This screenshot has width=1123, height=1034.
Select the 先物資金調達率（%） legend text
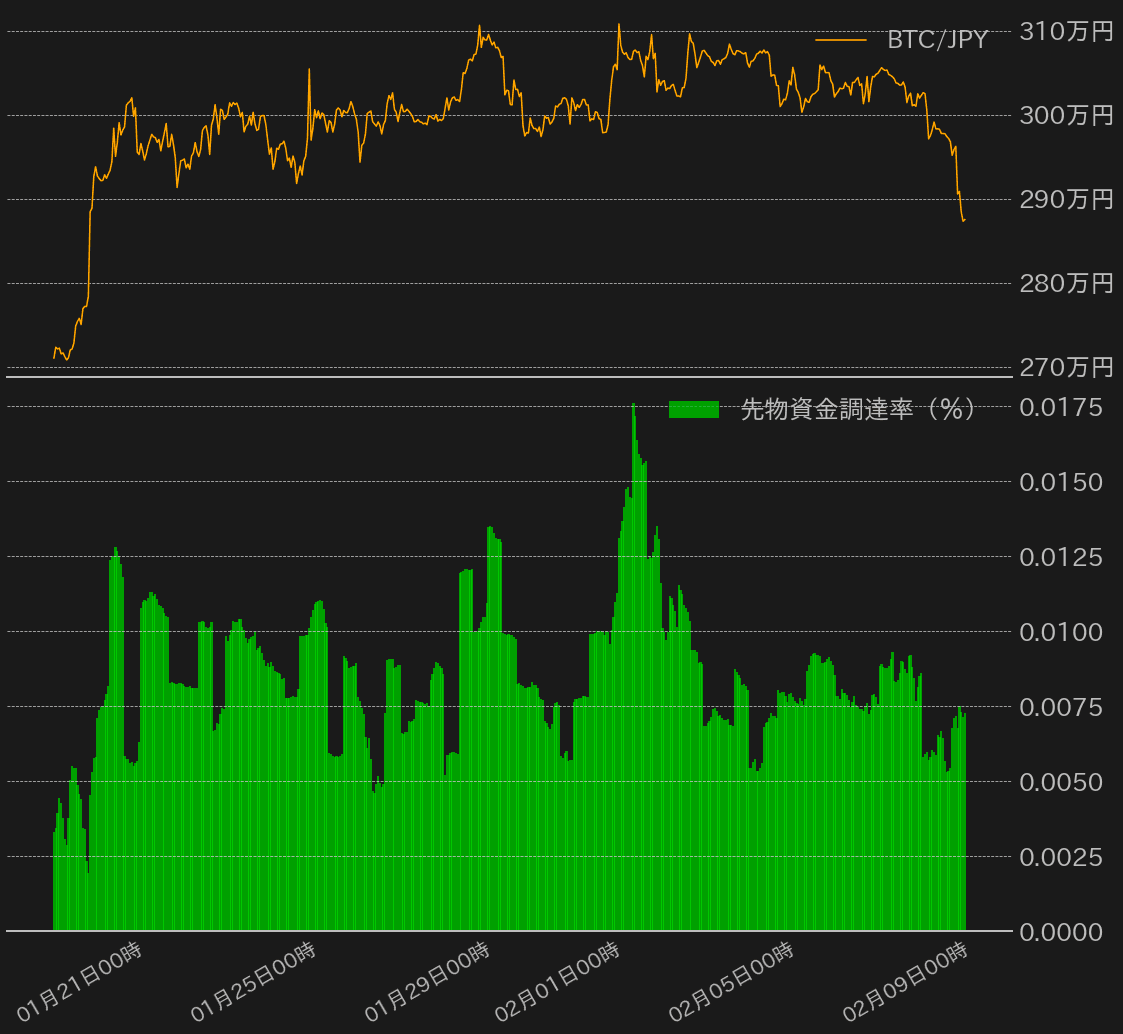[x=858, y=409]
